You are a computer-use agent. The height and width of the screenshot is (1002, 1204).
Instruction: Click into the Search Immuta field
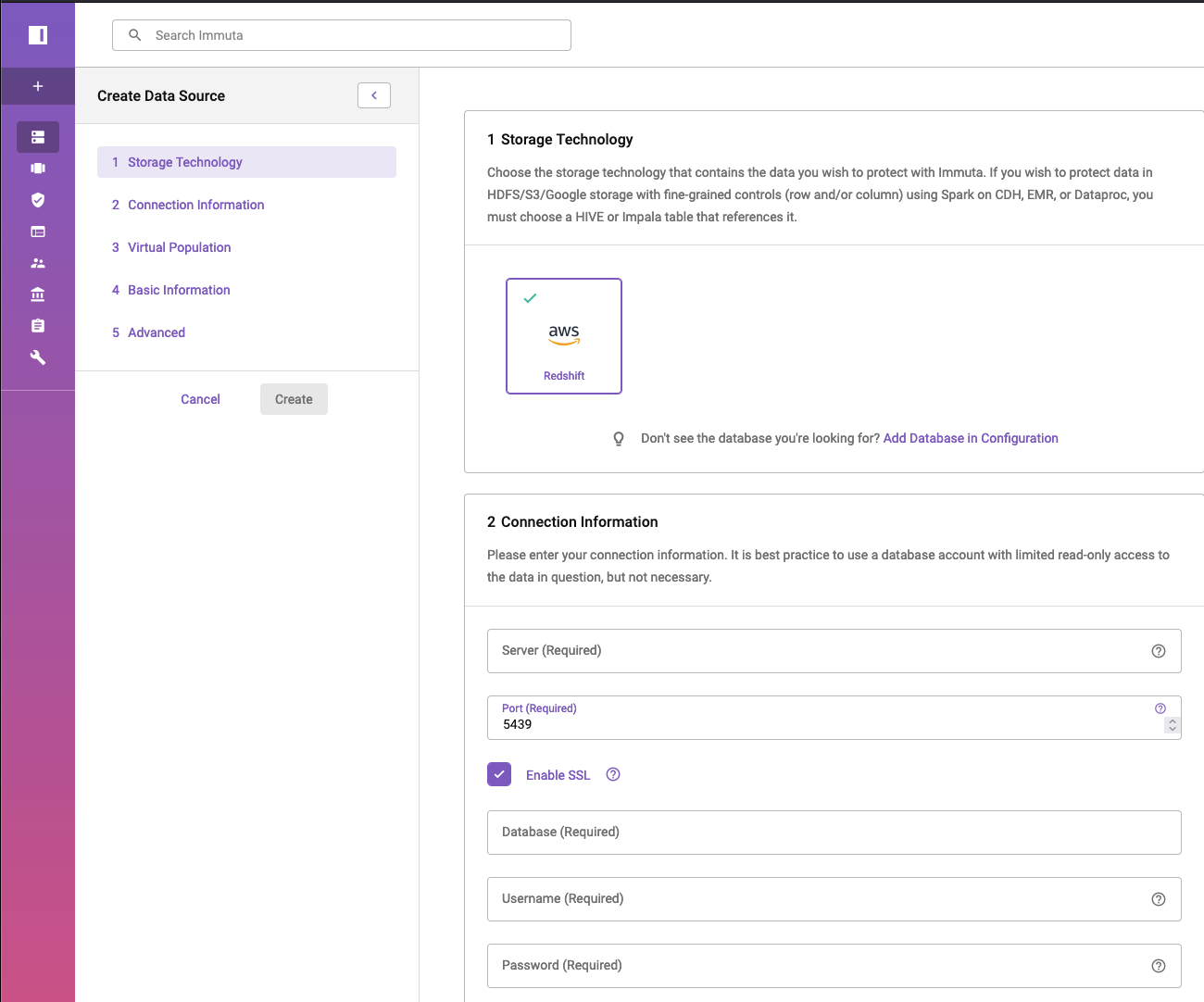(x=352, y=35)
